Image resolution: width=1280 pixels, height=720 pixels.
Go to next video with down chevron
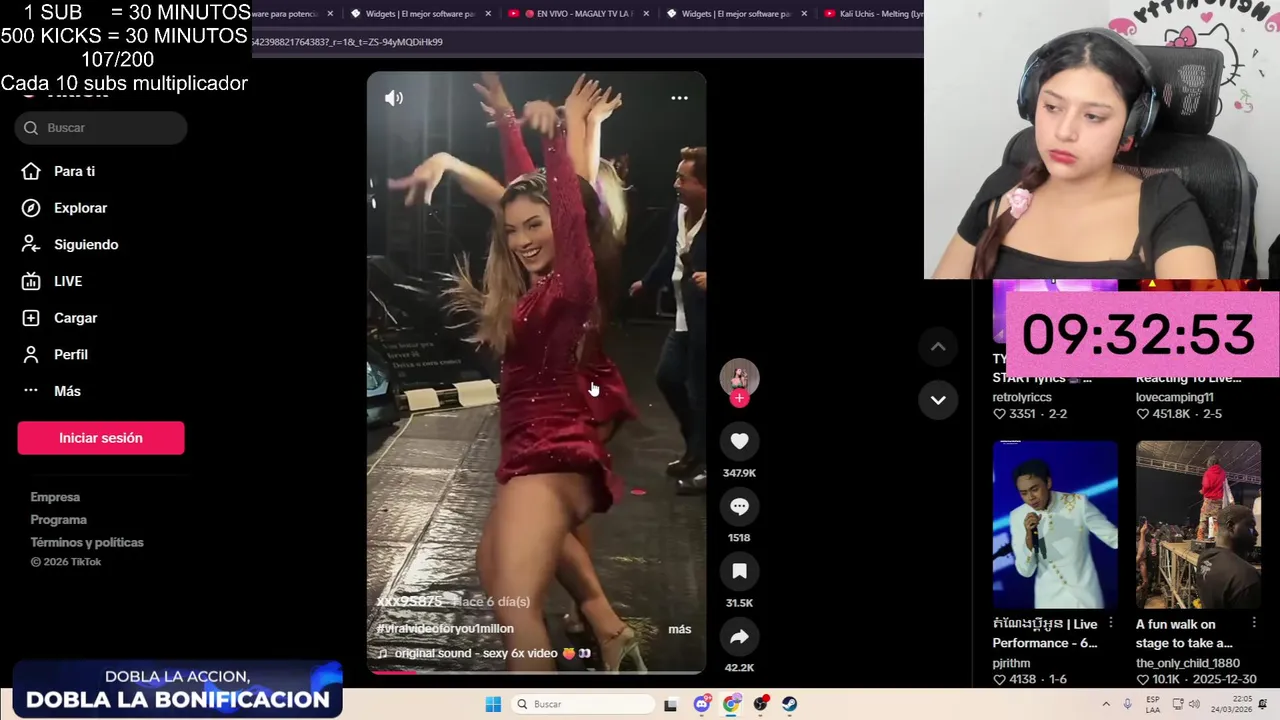(x=938, y=400)
